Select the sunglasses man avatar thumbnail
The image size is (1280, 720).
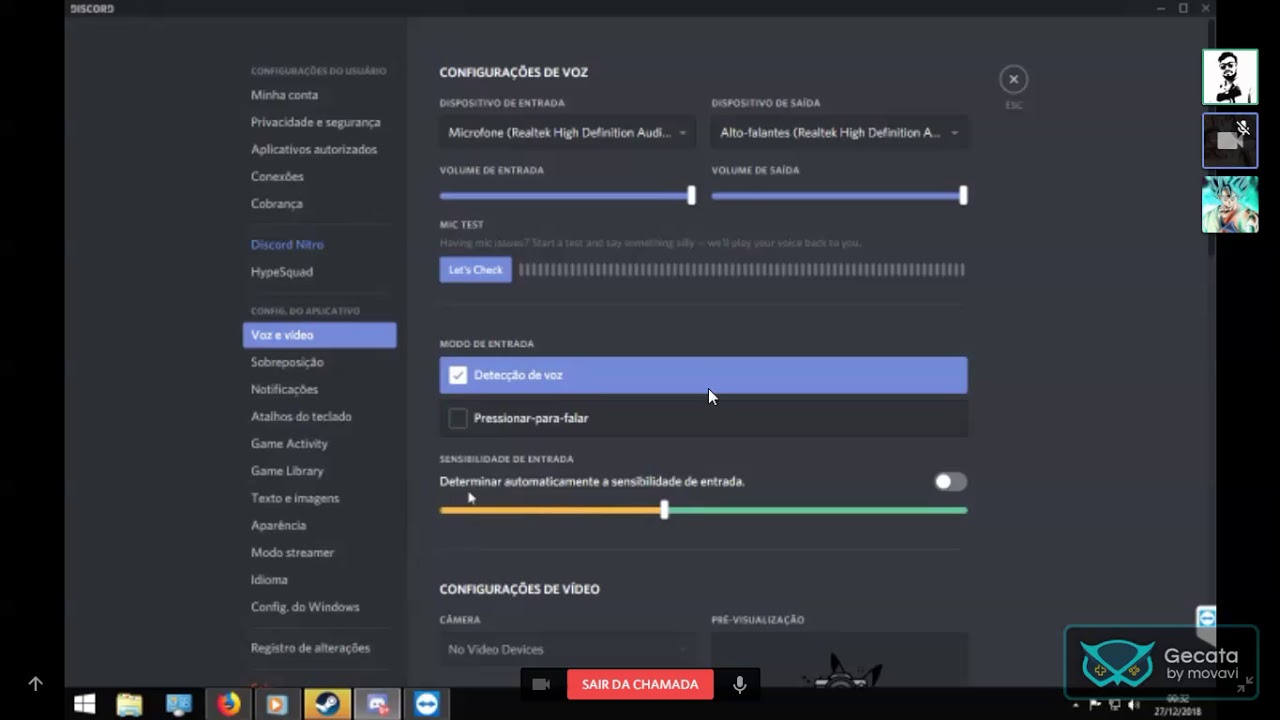pos(1230,77)
